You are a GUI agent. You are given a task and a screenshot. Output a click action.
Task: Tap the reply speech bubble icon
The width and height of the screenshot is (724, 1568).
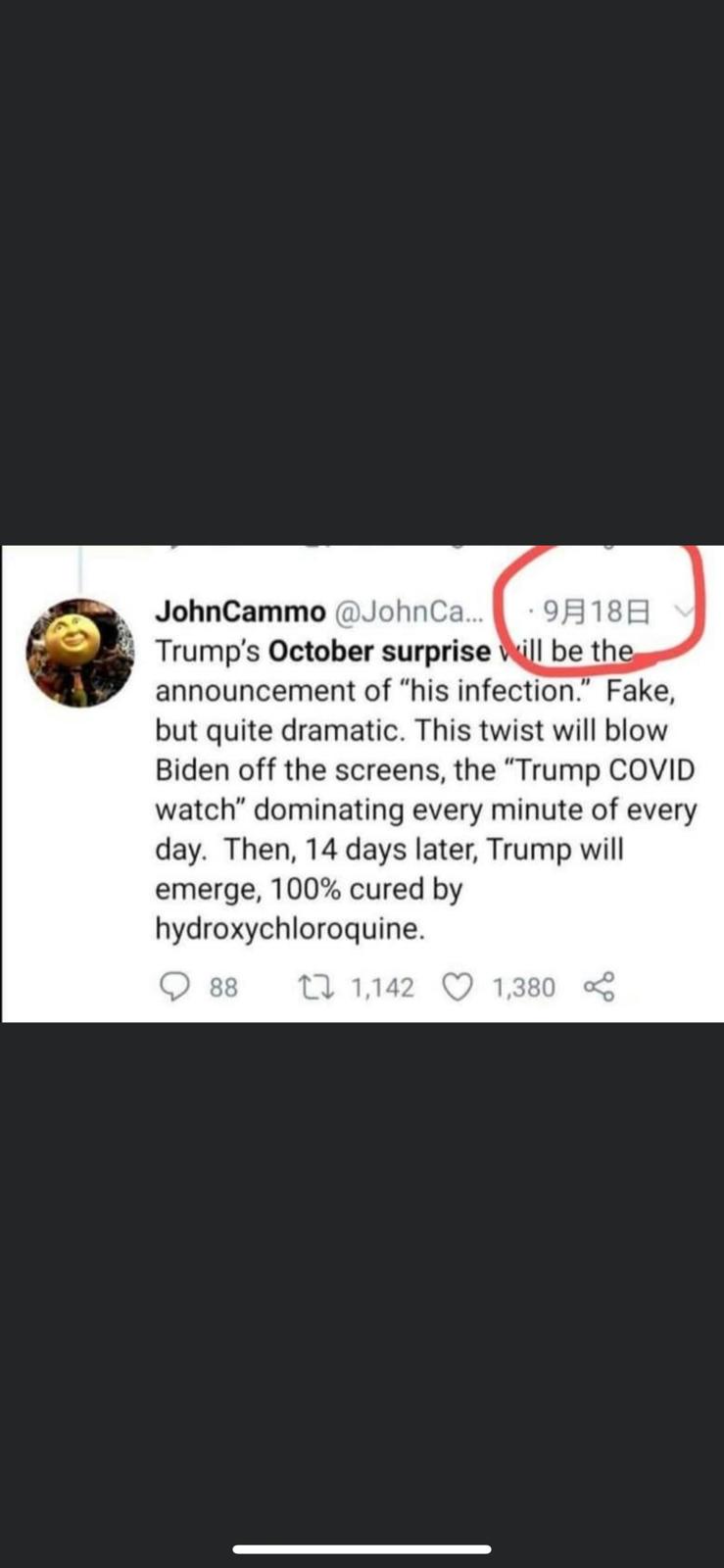(x=173, y=986)
